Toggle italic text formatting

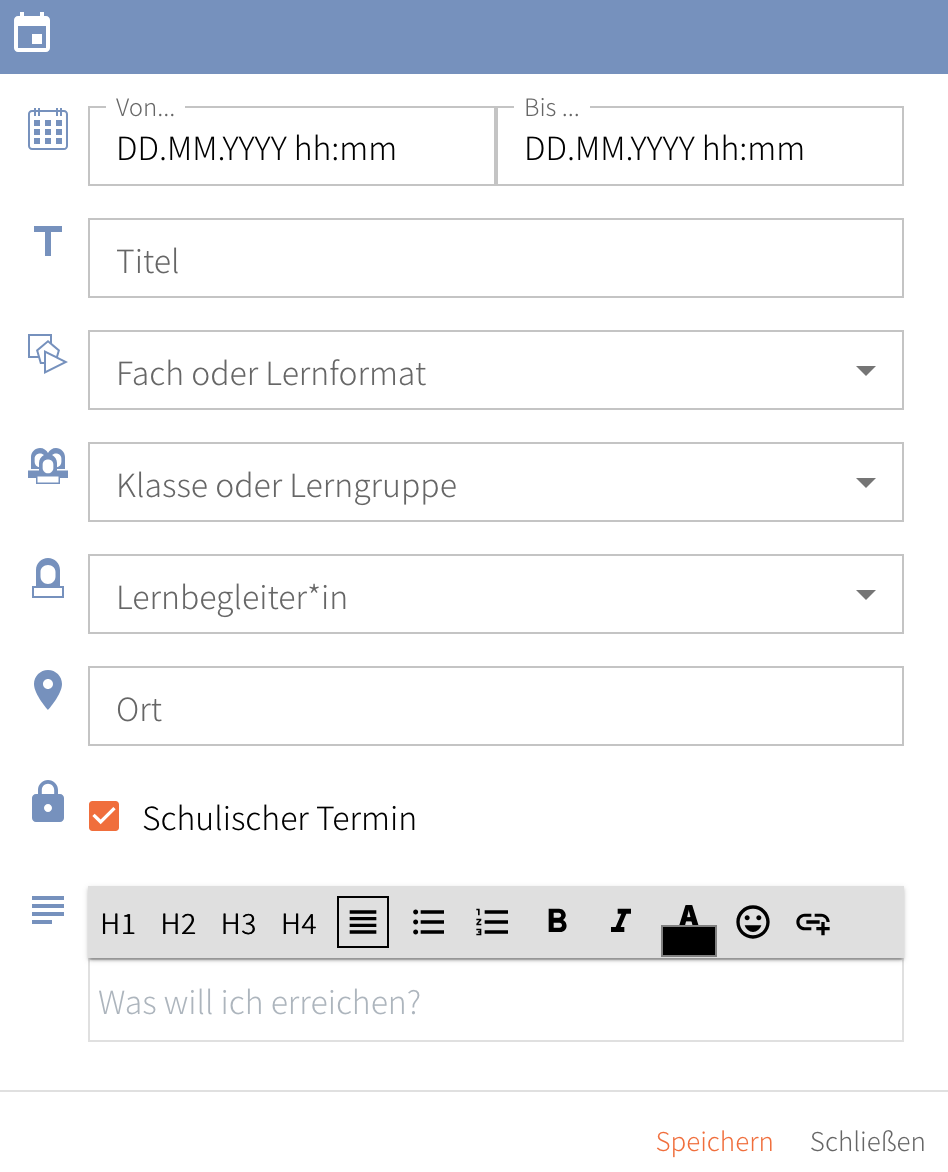click(x=621, y=922)
